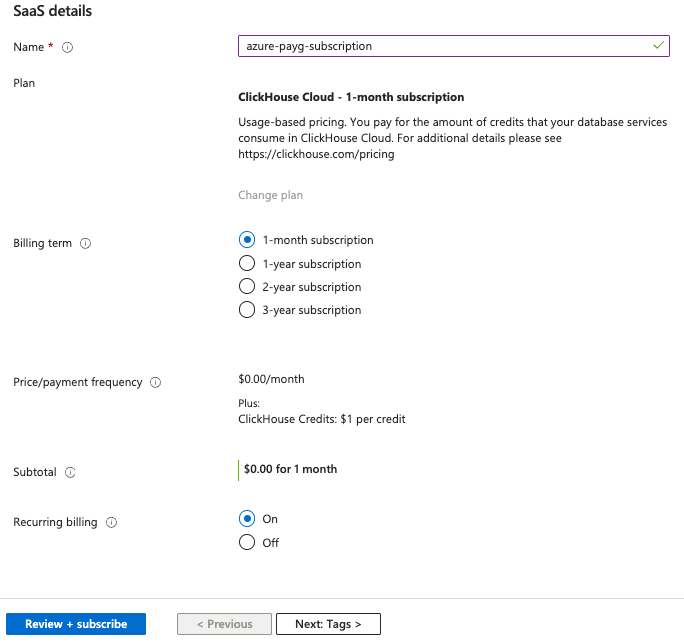Click info icon beside Billing term
The image size is (684, 643).
tap(85, 243)
